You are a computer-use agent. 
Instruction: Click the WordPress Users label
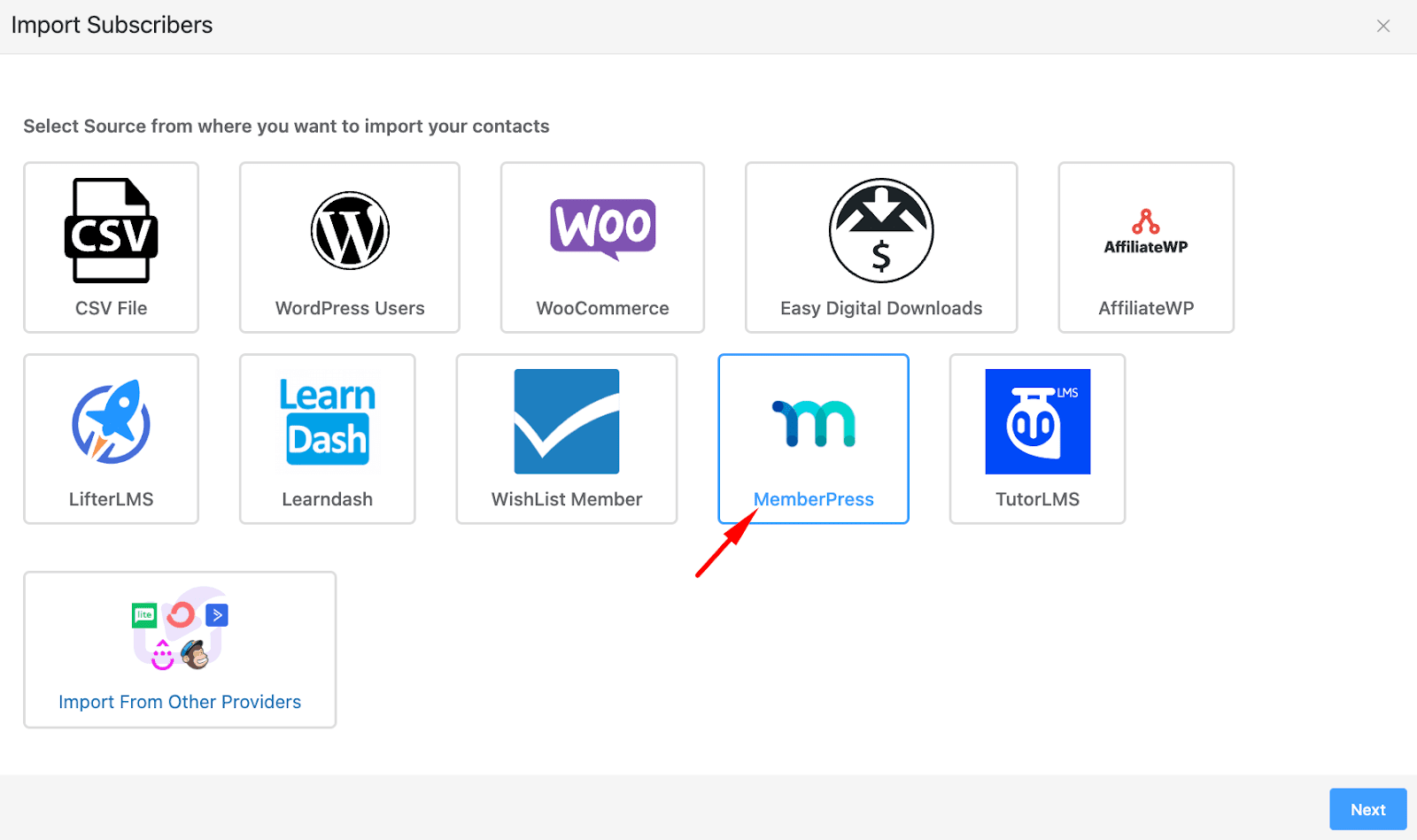click(350, 308)
